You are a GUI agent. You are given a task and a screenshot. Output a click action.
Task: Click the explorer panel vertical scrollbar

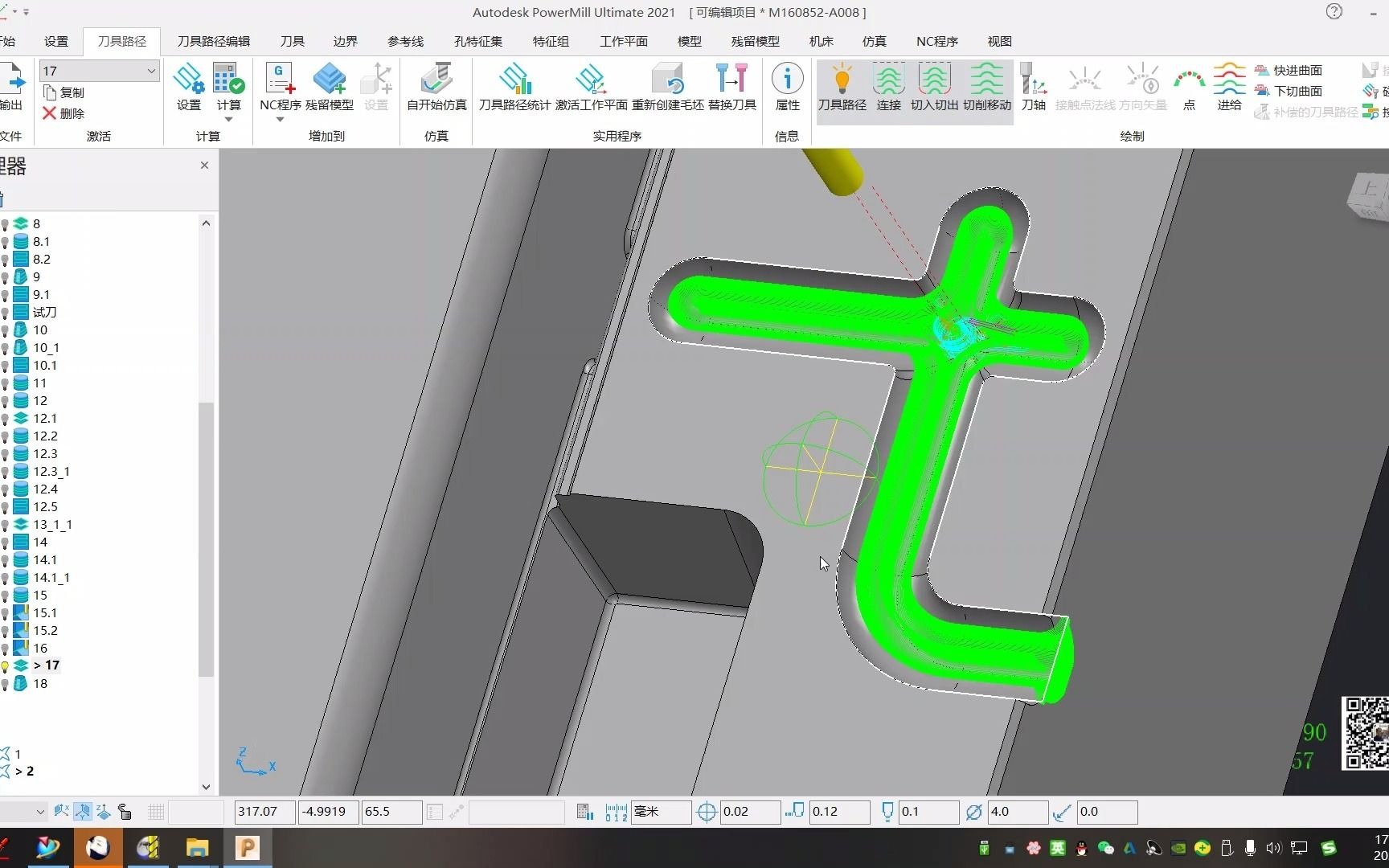pos(206,538)
